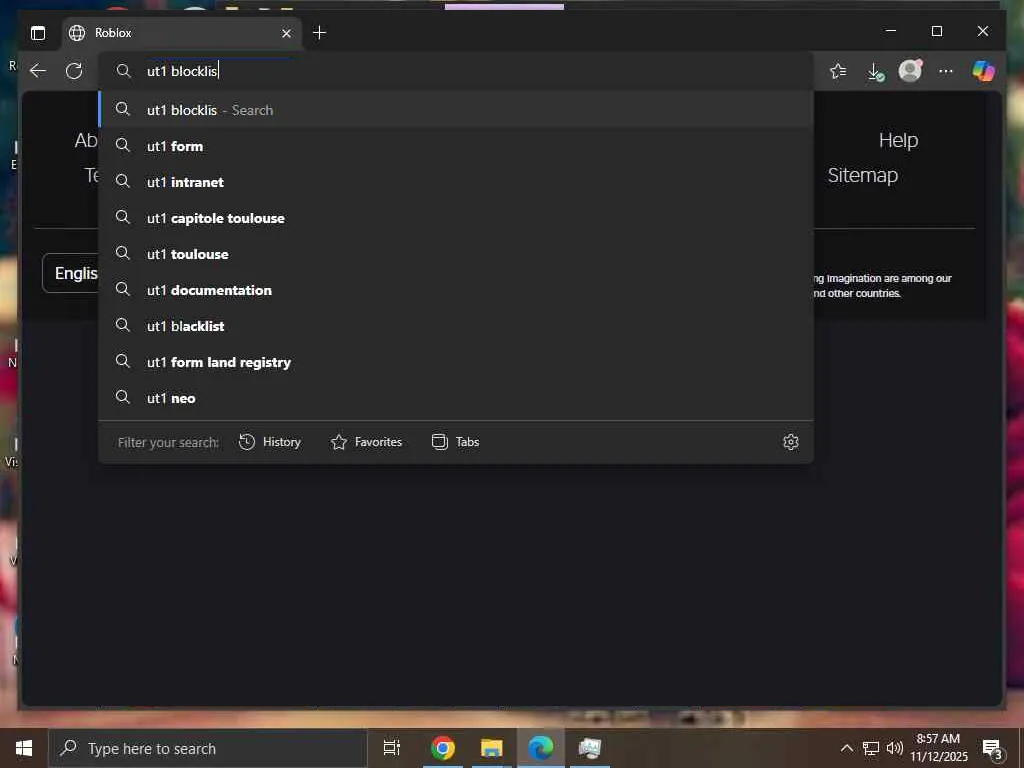Screen dimensions: 1024x768
Task: Click the browser back arrow
Action: coord(38,71)
